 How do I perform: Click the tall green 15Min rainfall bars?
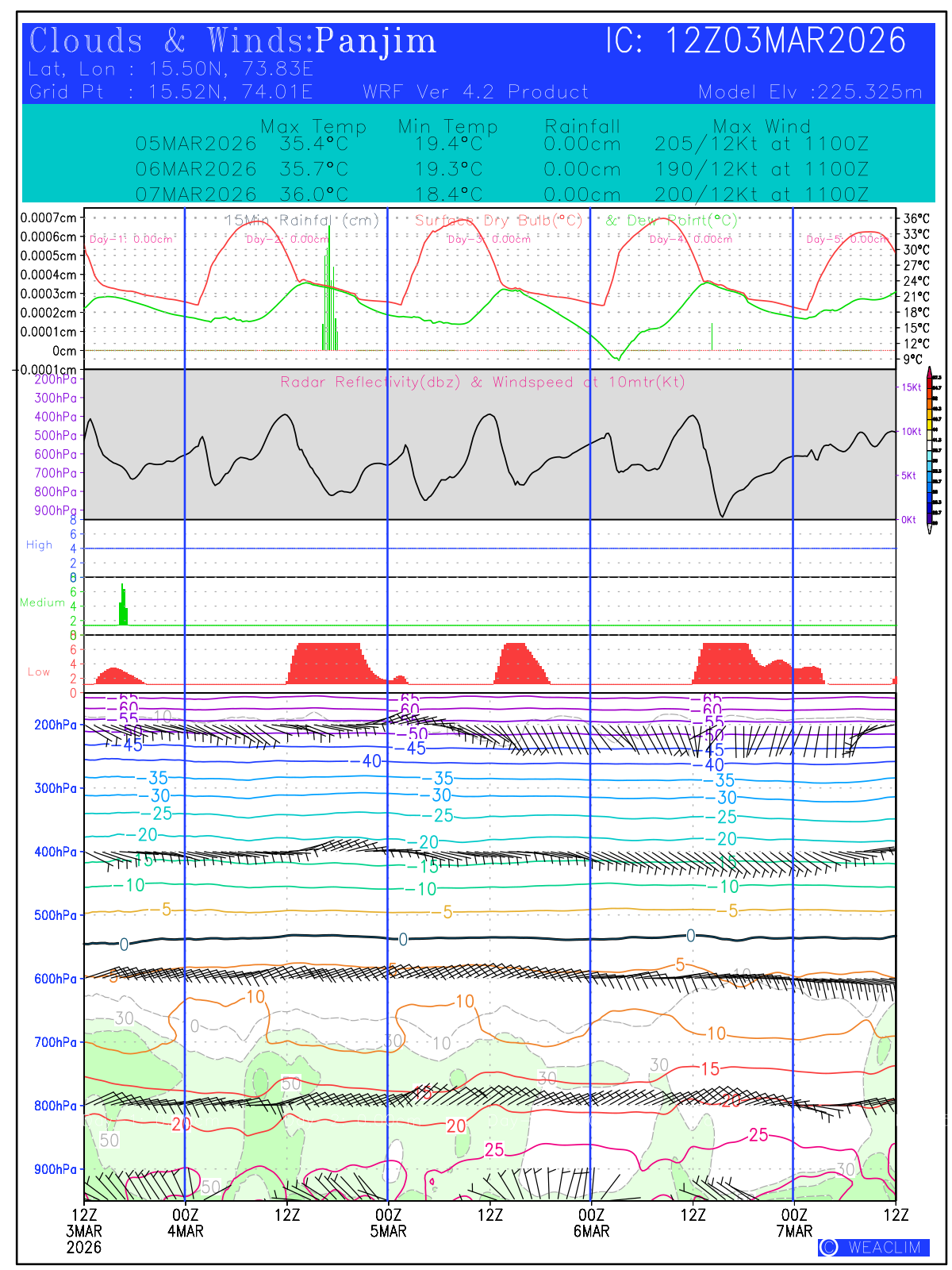click(329, 294)
